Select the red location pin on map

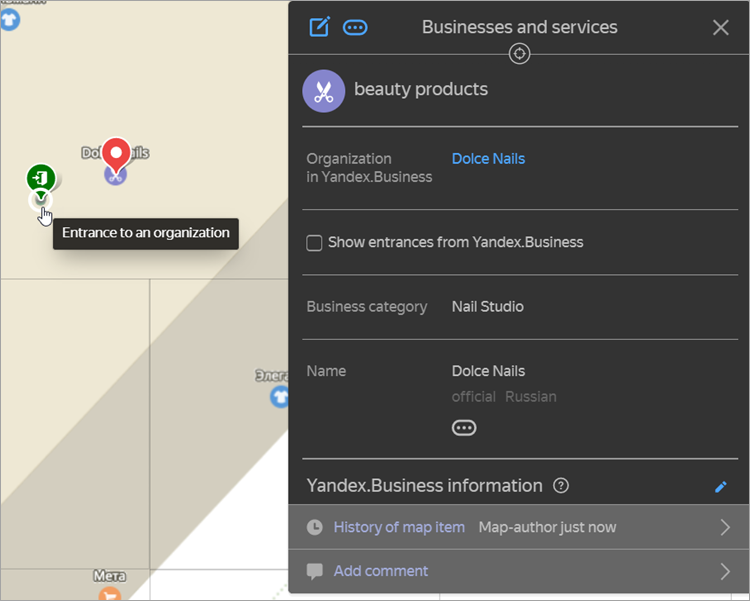point(116,155)
